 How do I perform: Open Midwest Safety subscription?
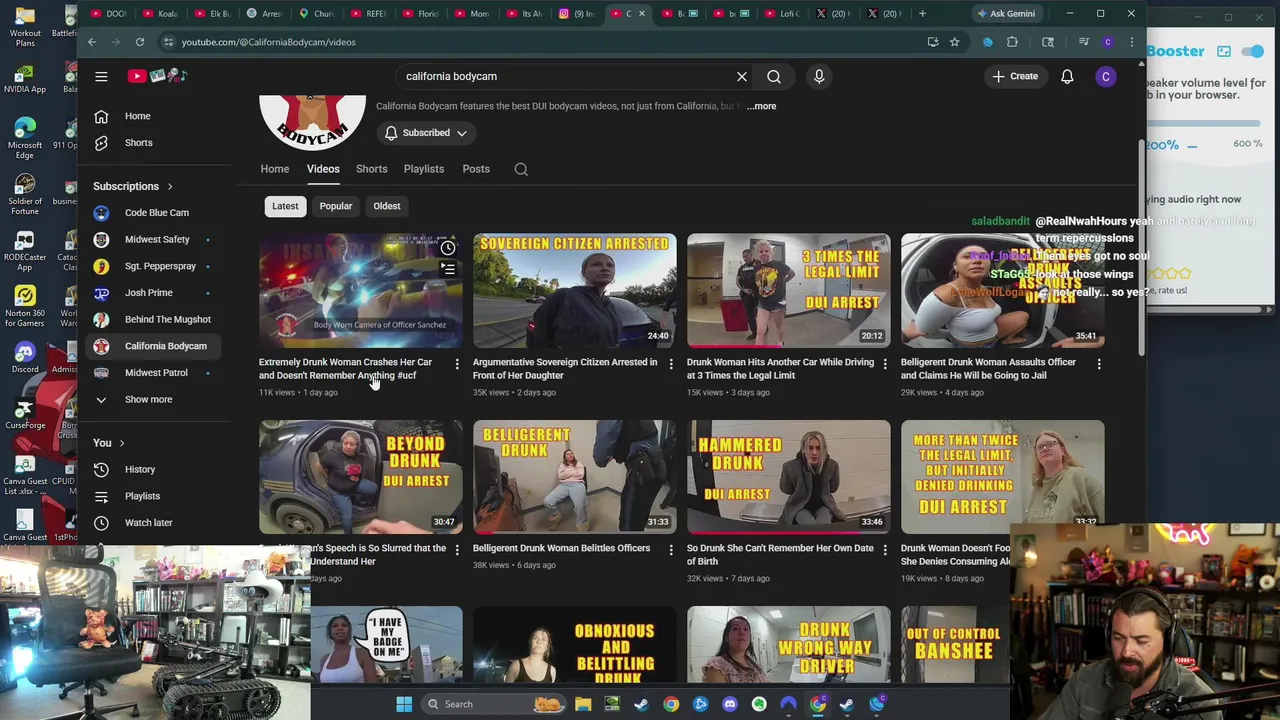point(156,240)
